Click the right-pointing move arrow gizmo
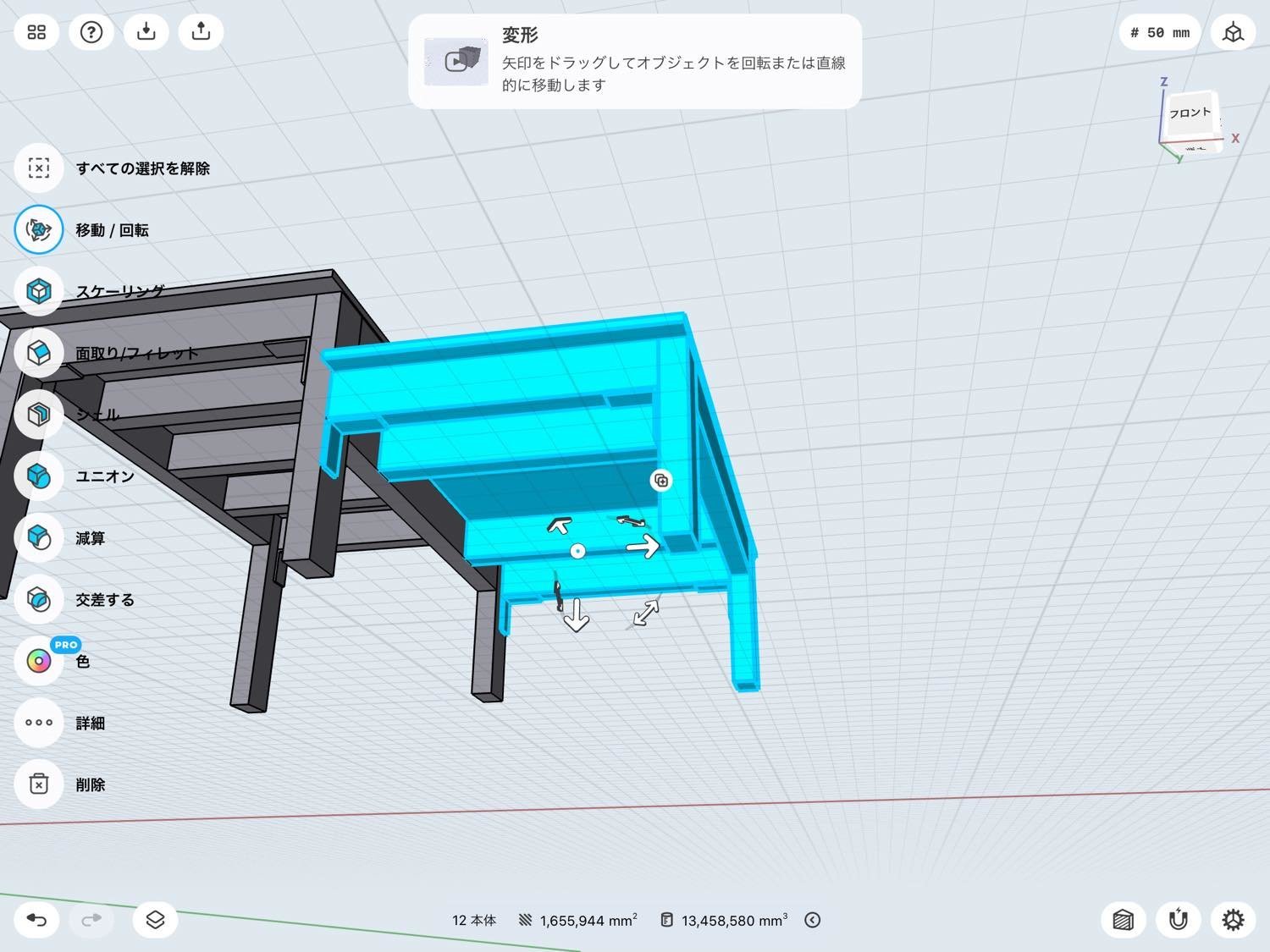1270x952 pixels. (x=643, y=547)
